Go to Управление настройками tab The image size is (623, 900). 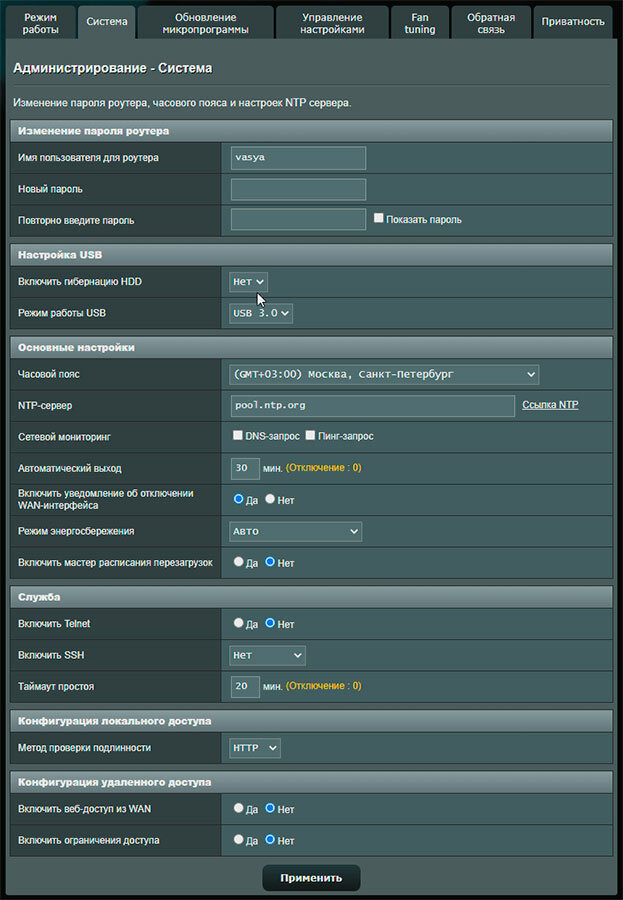[332, 23]
